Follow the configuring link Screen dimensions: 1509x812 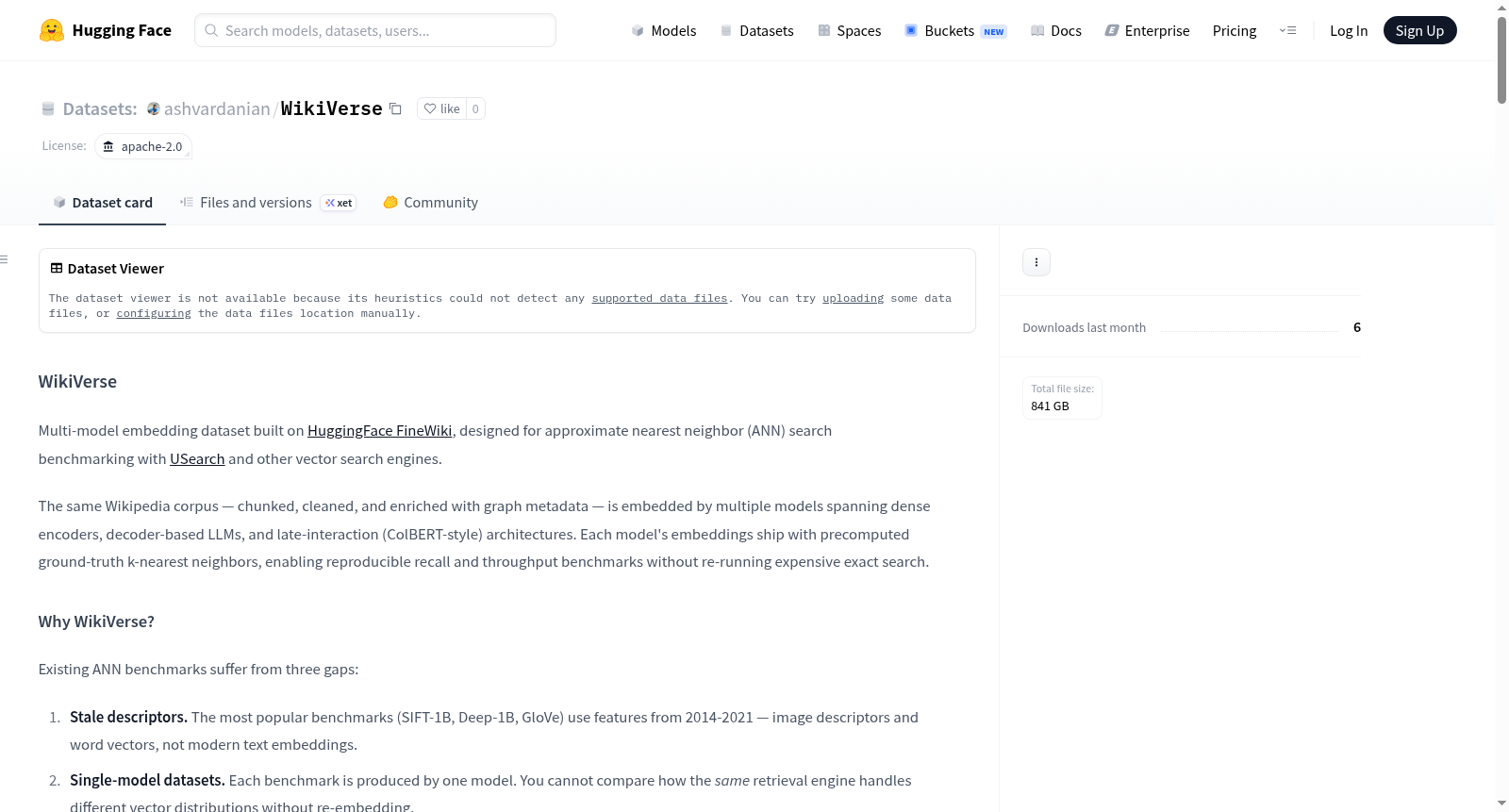[x=154, y=313]
